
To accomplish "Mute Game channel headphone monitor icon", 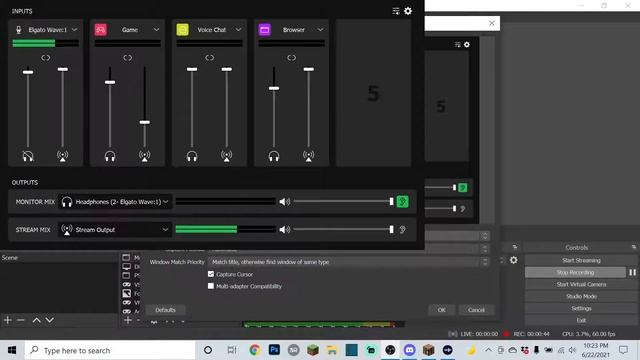I will [110, 156].
